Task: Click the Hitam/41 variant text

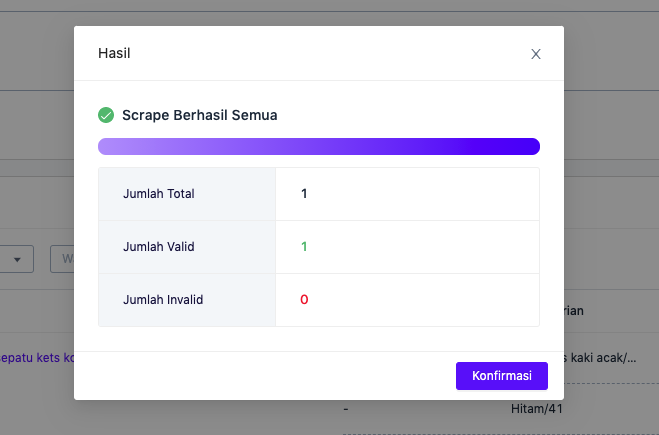Action: 537,409
